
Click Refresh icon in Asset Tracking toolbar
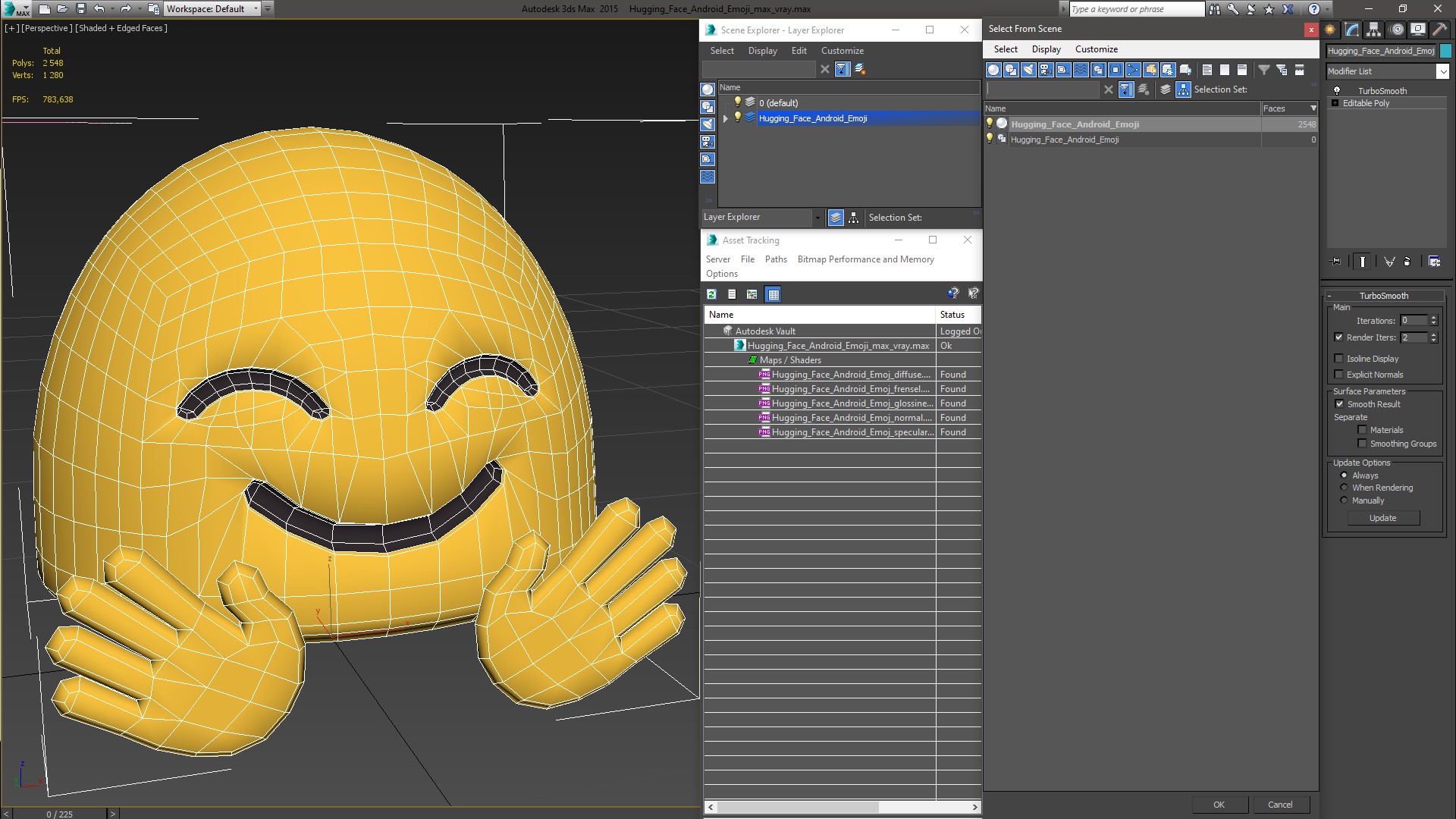pyautogui.click(x=711, y=294)
